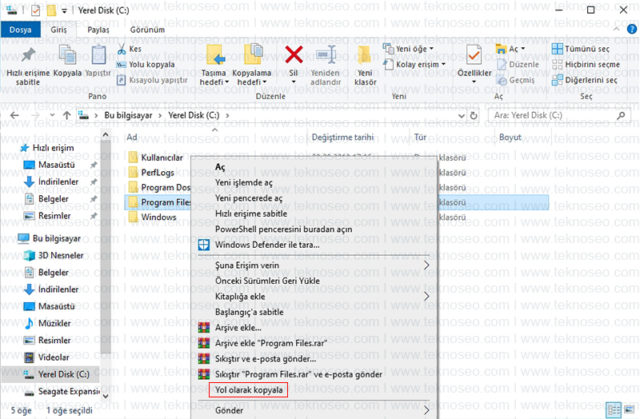Viewport: 640px width, 419px height.
Task: Click Geçmiş history in ribbon
Action: tap(516, 80)
